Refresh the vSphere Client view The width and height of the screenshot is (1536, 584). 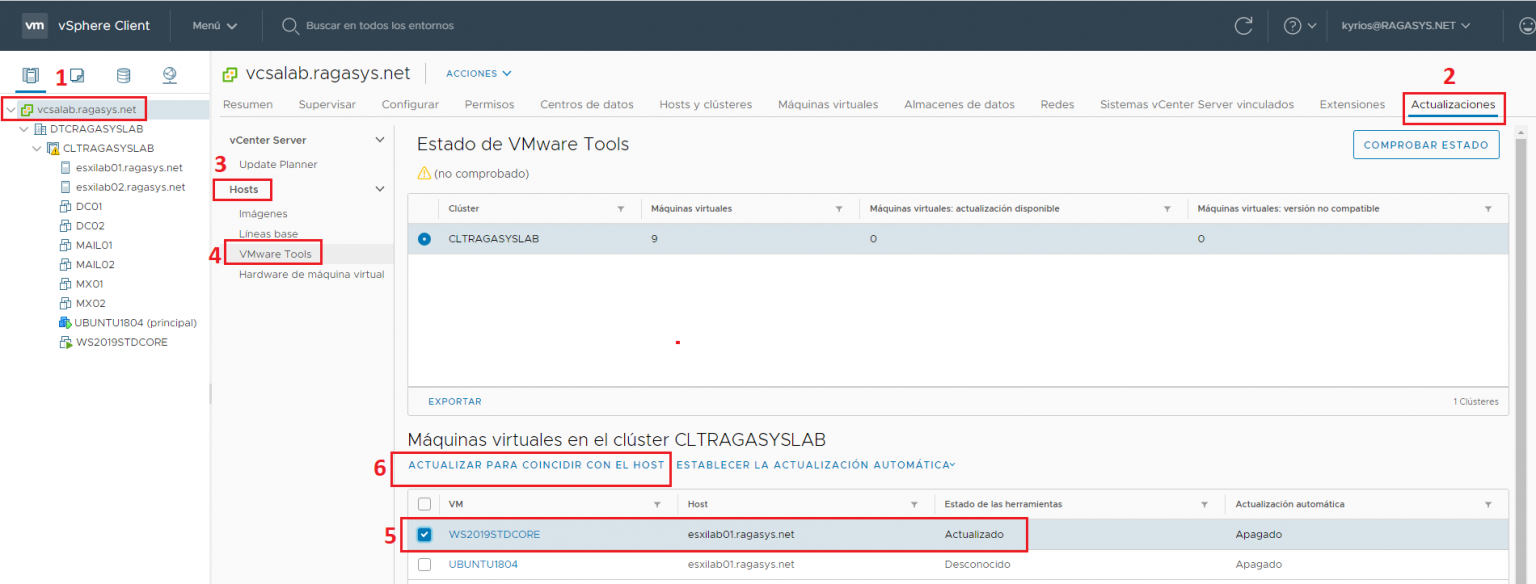coord(1243,26)
